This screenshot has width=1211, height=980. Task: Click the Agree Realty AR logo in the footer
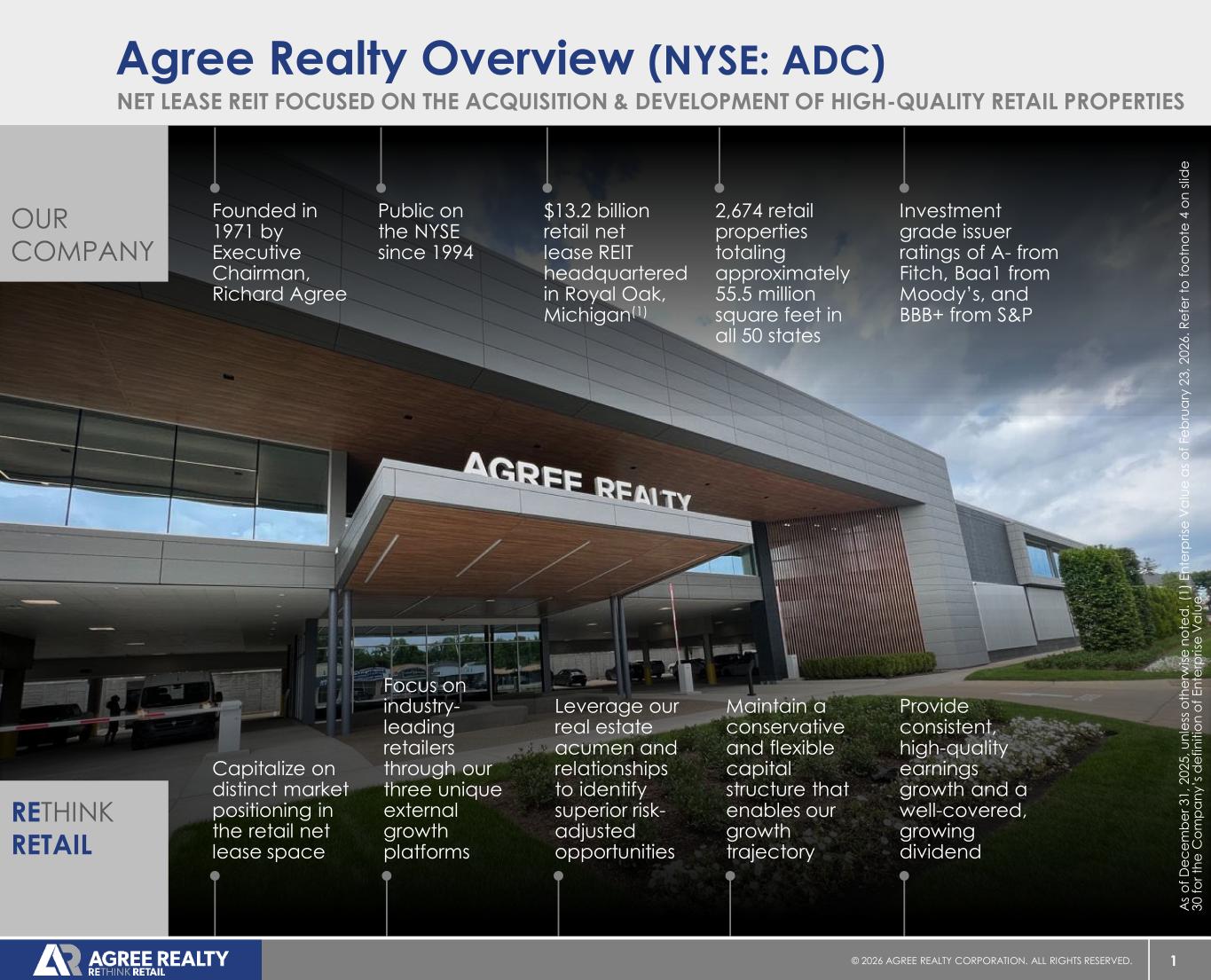(130, 960)
